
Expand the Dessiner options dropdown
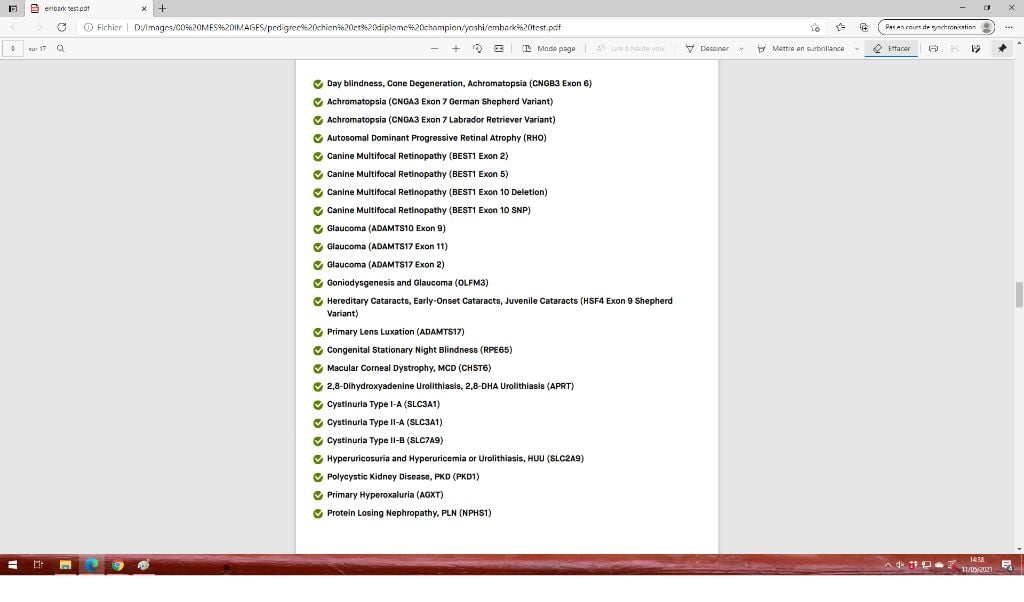click(x=741, y=48)
